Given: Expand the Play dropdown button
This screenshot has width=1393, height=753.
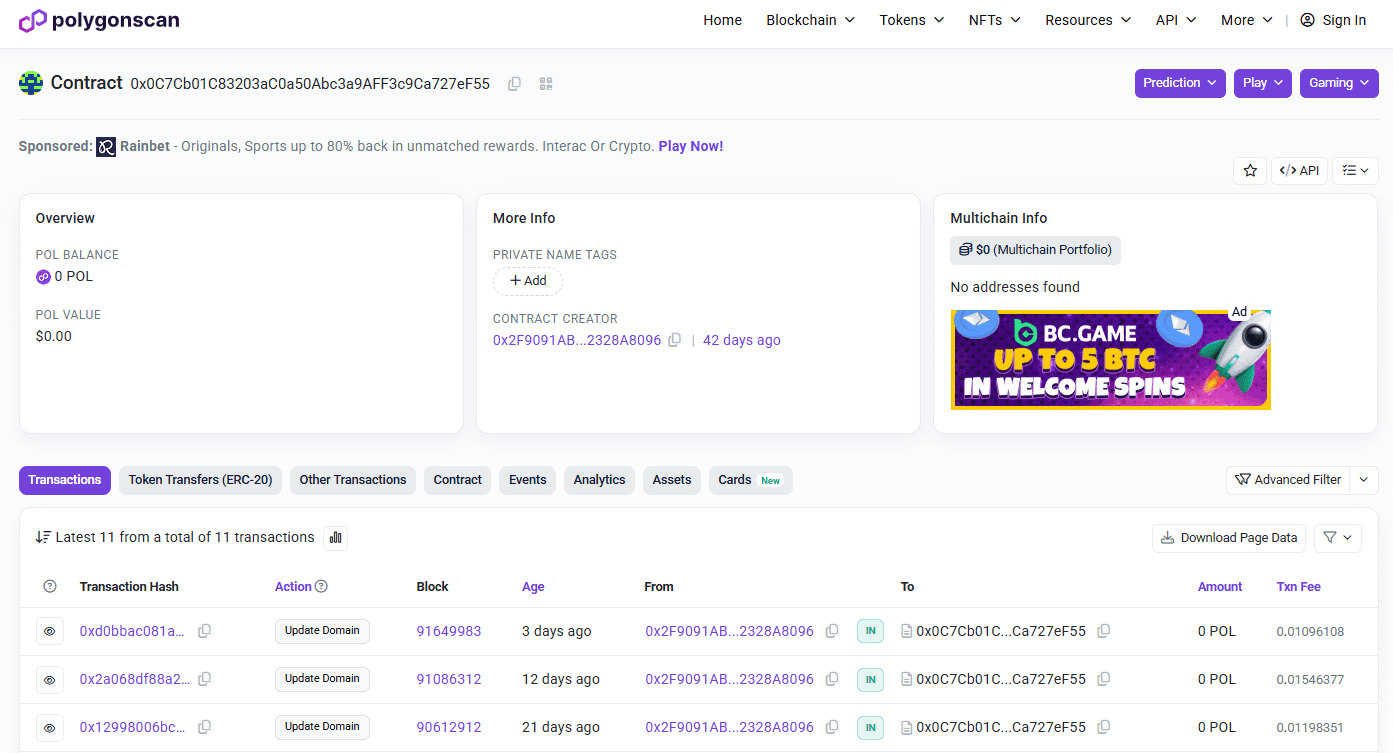Looking at the screenshot, I should pos(1263,83).
